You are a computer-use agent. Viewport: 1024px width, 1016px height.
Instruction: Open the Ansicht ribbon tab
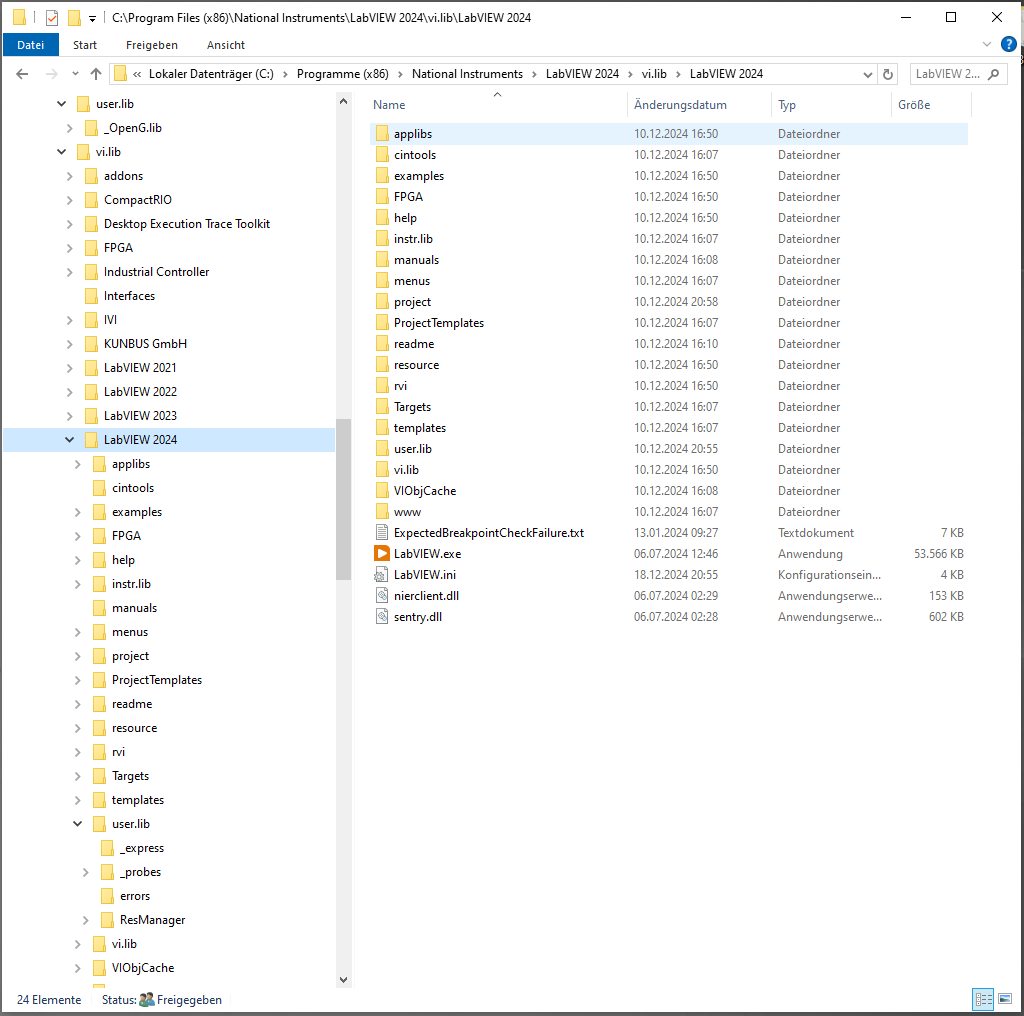point(226,45)
